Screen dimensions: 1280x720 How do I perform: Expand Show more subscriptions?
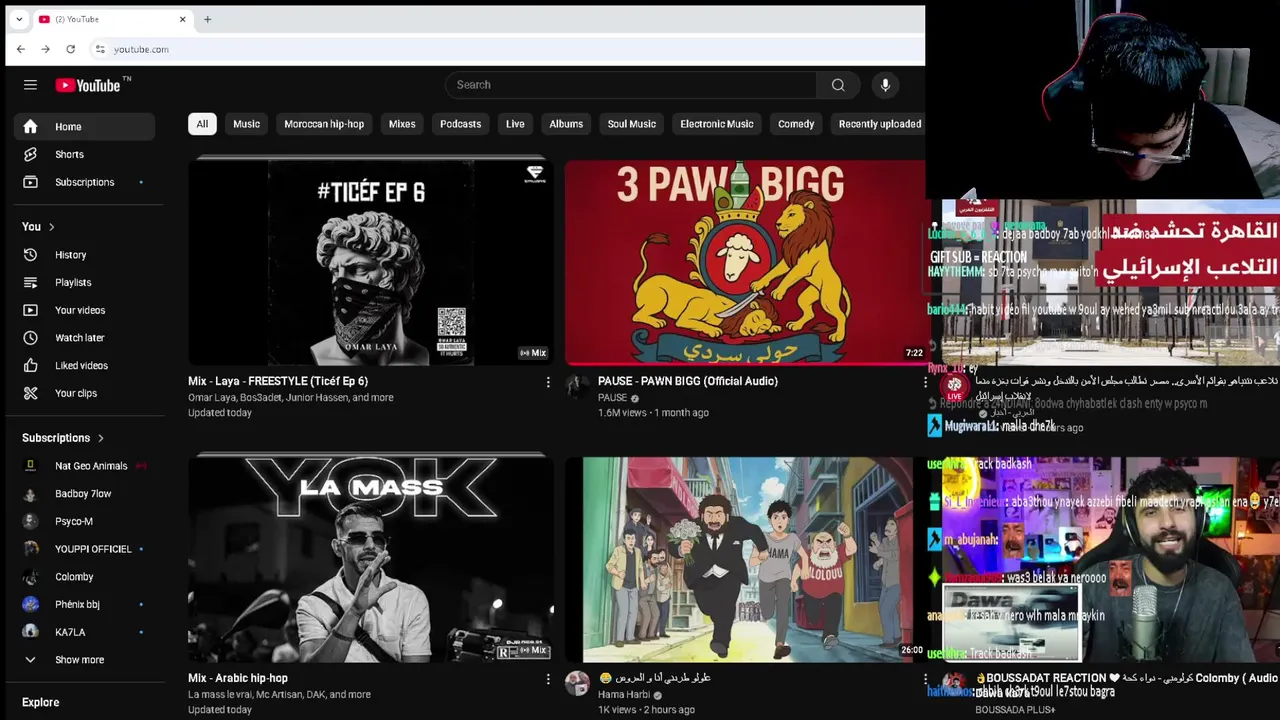pos(84,660)
